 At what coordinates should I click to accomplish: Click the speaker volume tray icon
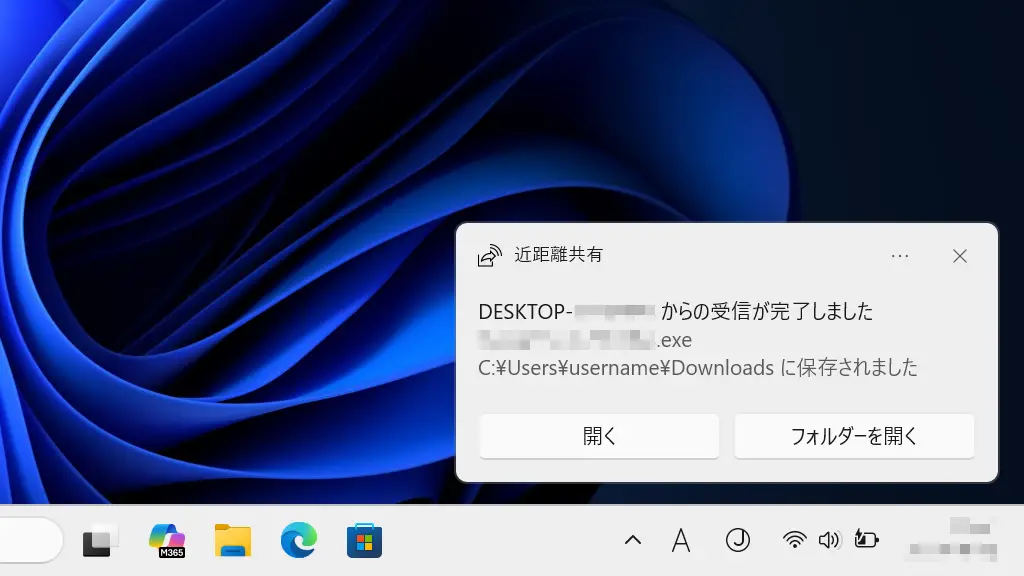pos(829,541)
